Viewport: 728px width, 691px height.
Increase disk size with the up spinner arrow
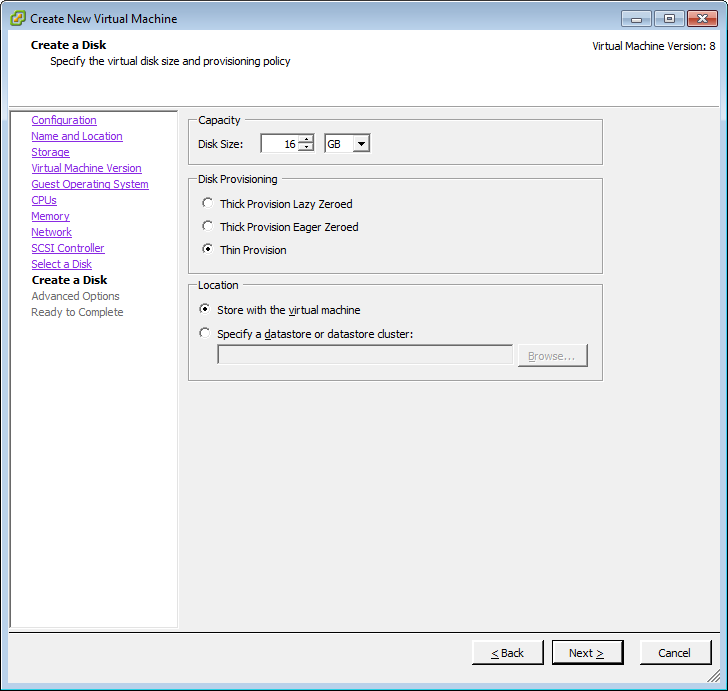[306, 139]
